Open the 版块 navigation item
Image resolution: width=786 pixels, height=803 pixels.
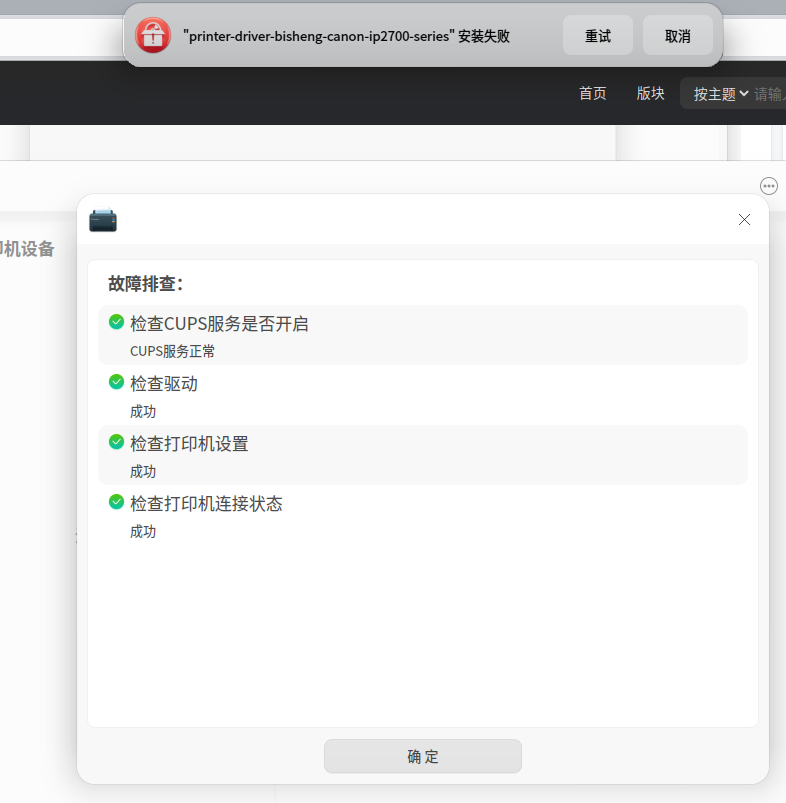pyautogui.click(x=650, y=93)
